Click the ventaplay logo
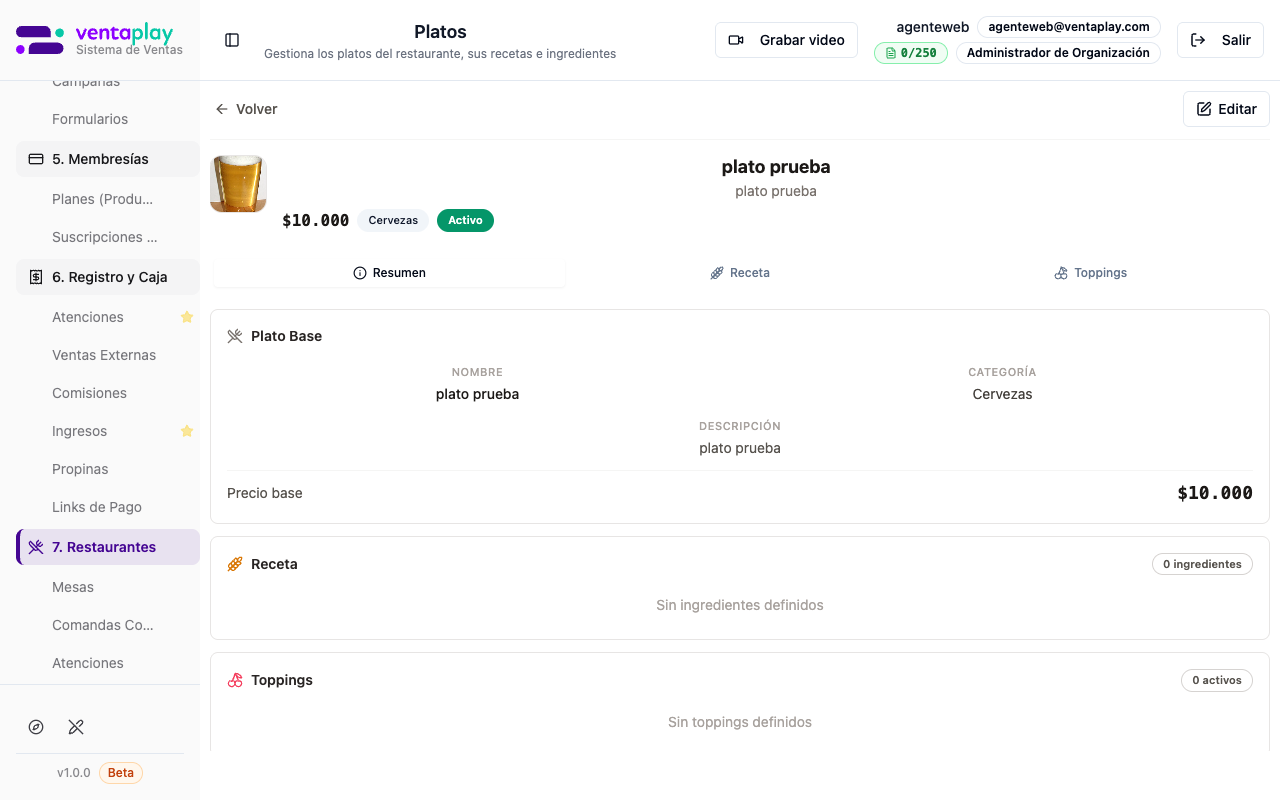Image resolution: width=1280 pixels, height=800 pixels. 100,40
